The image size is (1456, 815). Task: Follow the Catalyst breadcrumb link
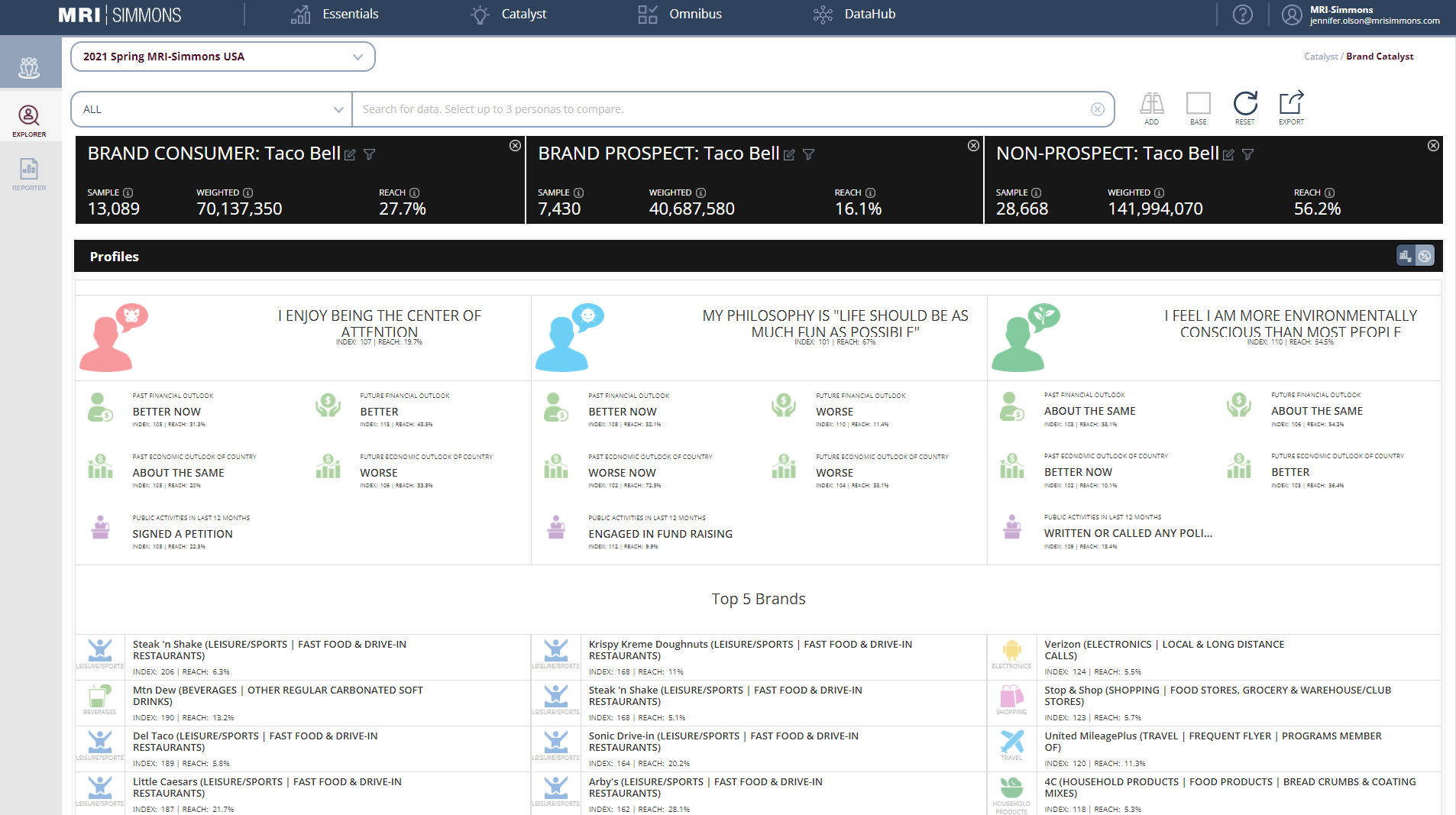click(x=1321, y=57)
